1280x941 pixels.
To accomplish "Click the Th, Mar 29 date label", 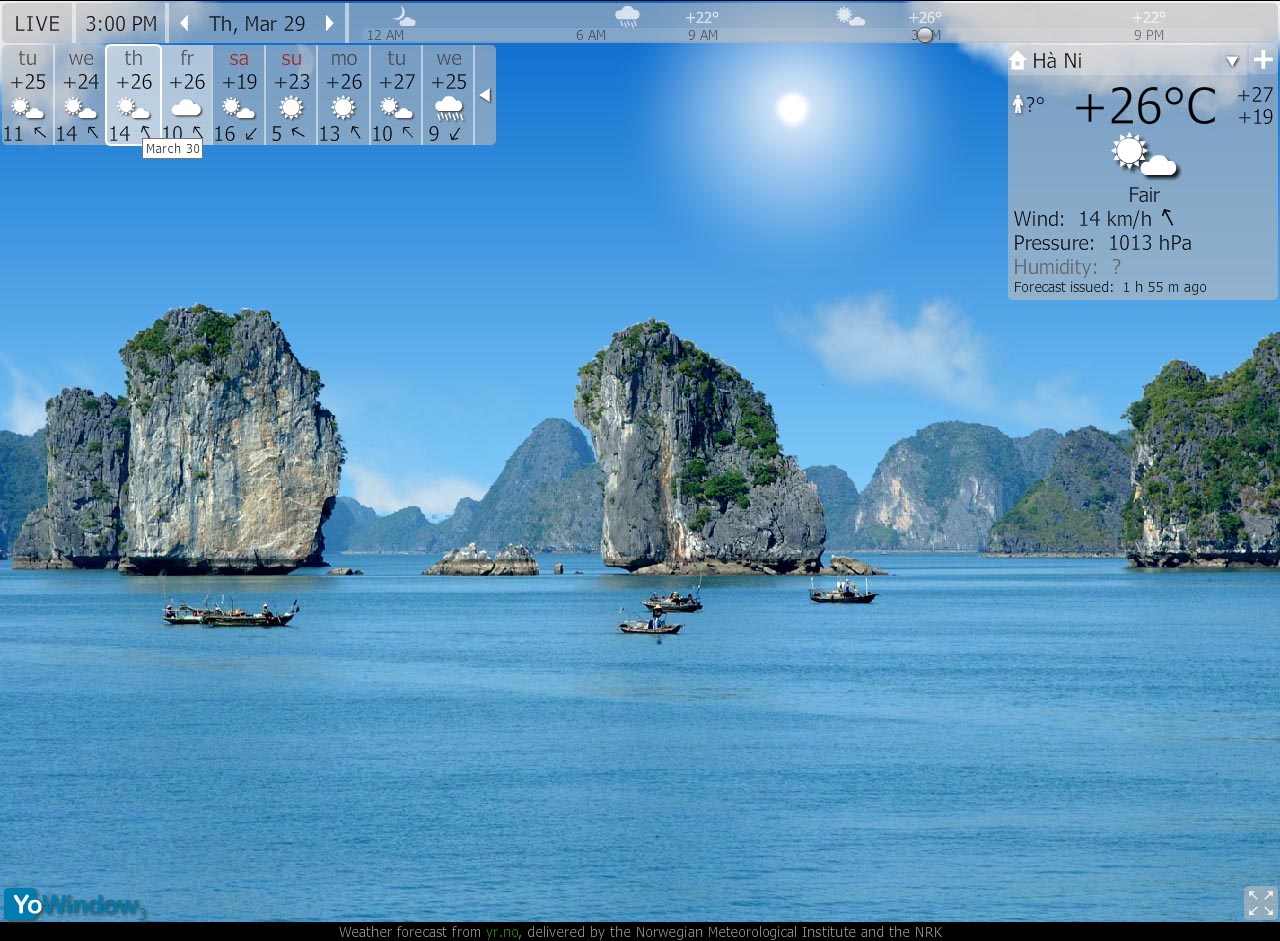I will 257,24.
